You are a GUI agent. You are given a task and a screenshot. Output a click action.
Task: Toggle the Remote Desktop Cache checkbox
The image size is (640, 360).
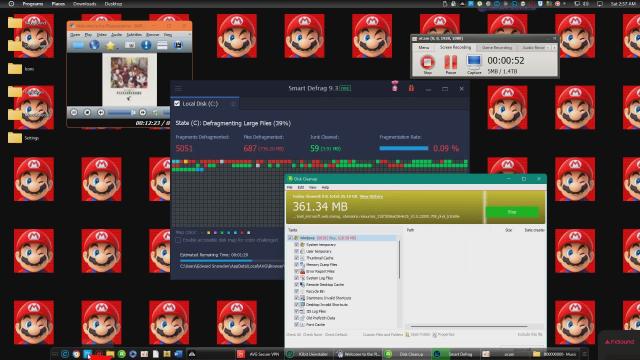tap(297, 284)
